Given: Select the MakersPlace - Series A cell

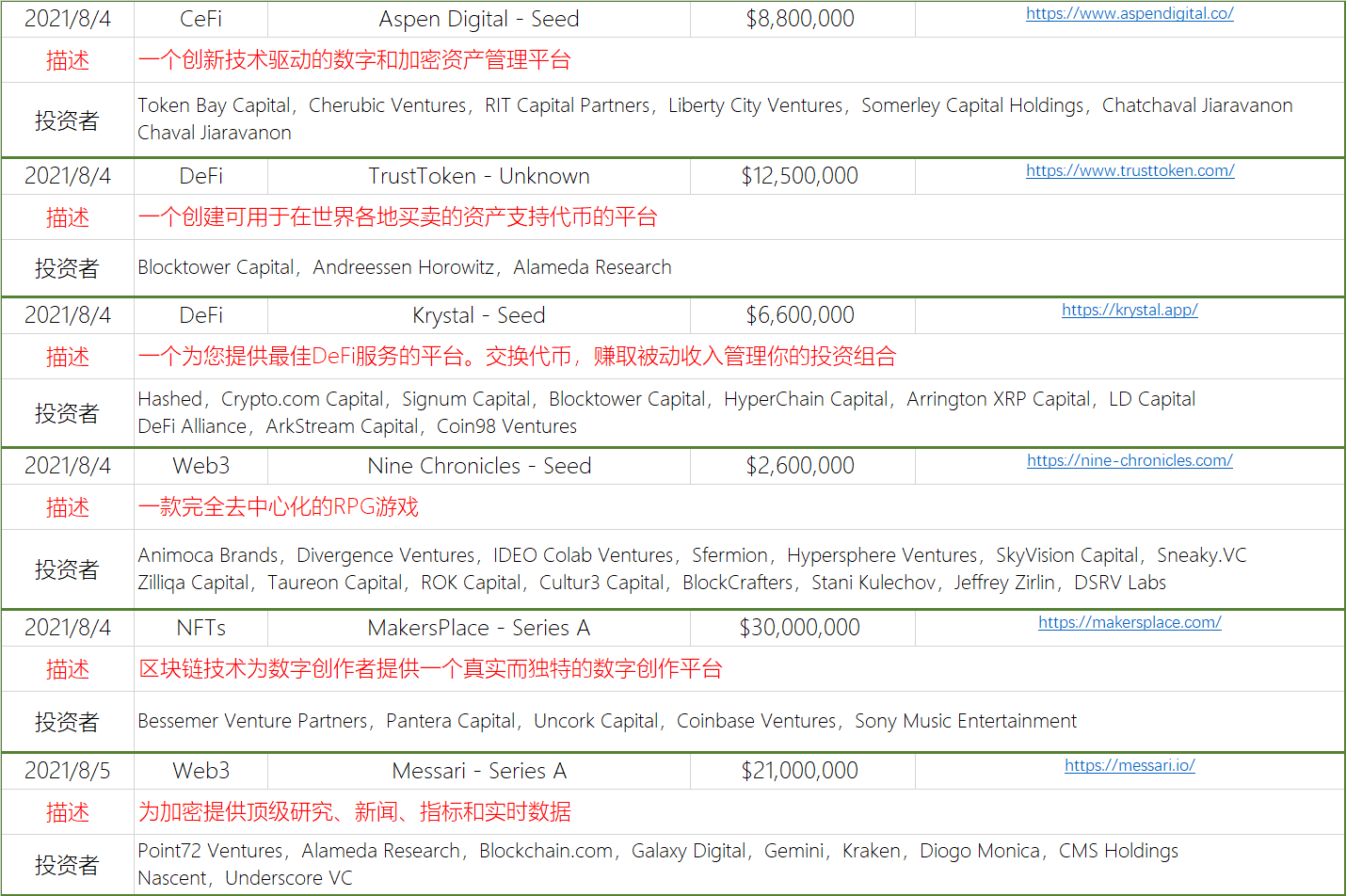Looking at the screenshot, I should click(479, 628).
